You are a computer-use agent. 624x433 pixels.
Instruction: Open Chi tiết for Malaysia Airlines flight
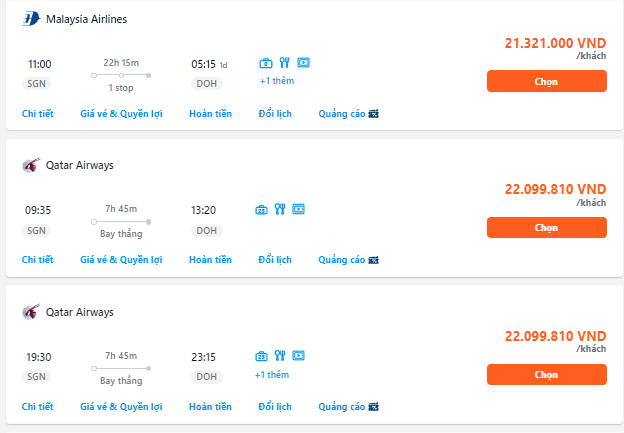click(x=37, y=114)
